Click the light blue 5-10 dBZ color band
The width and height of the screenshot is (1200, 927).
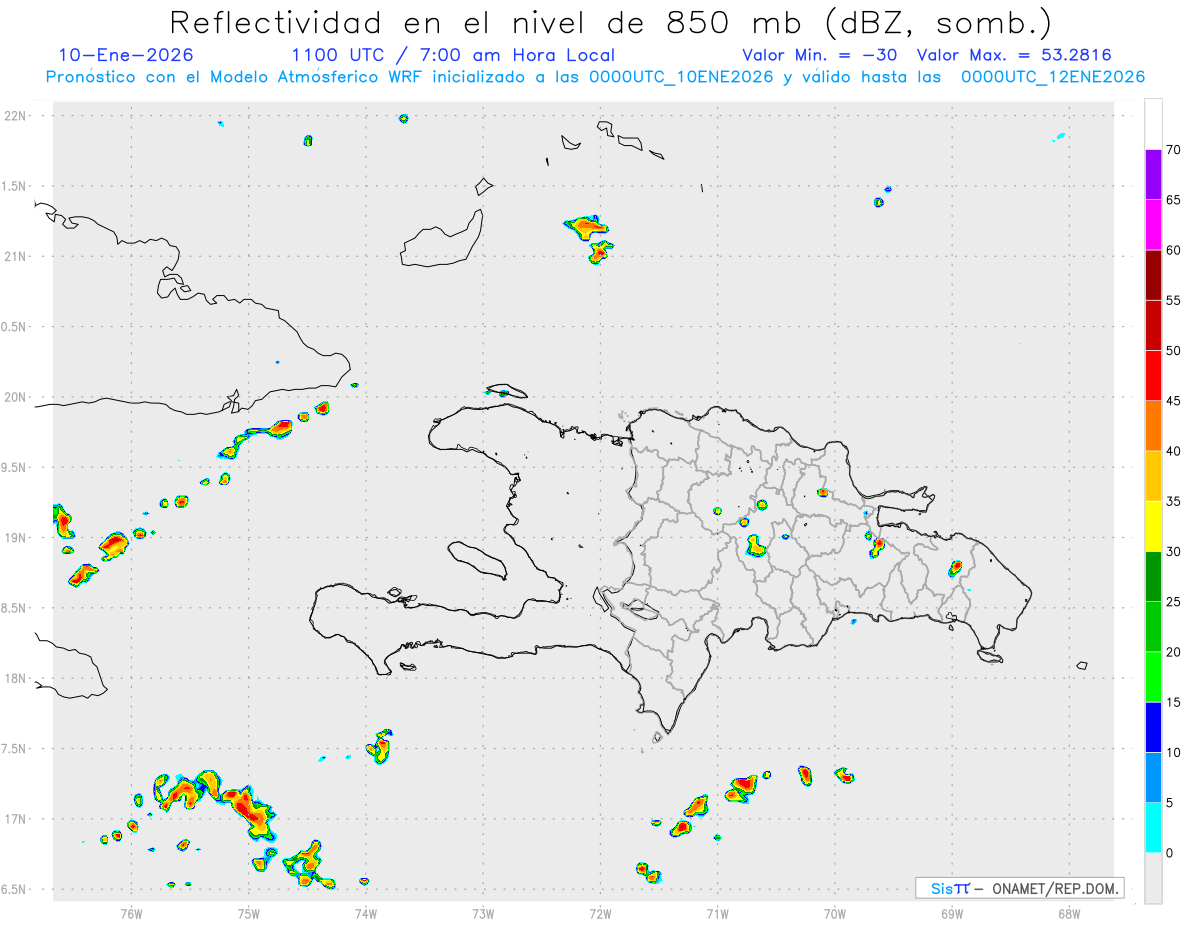[1153, 778]
